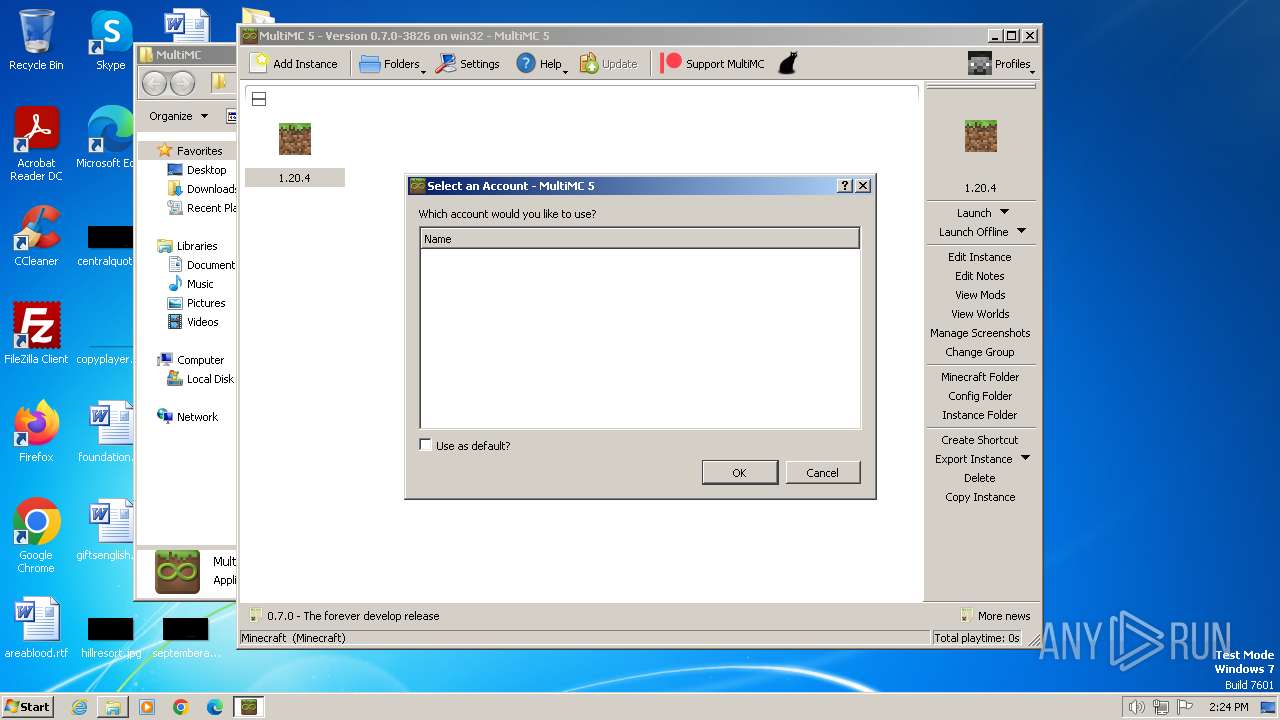
Task: Click the black cat icon in toolbar
Action: [788, 64]
